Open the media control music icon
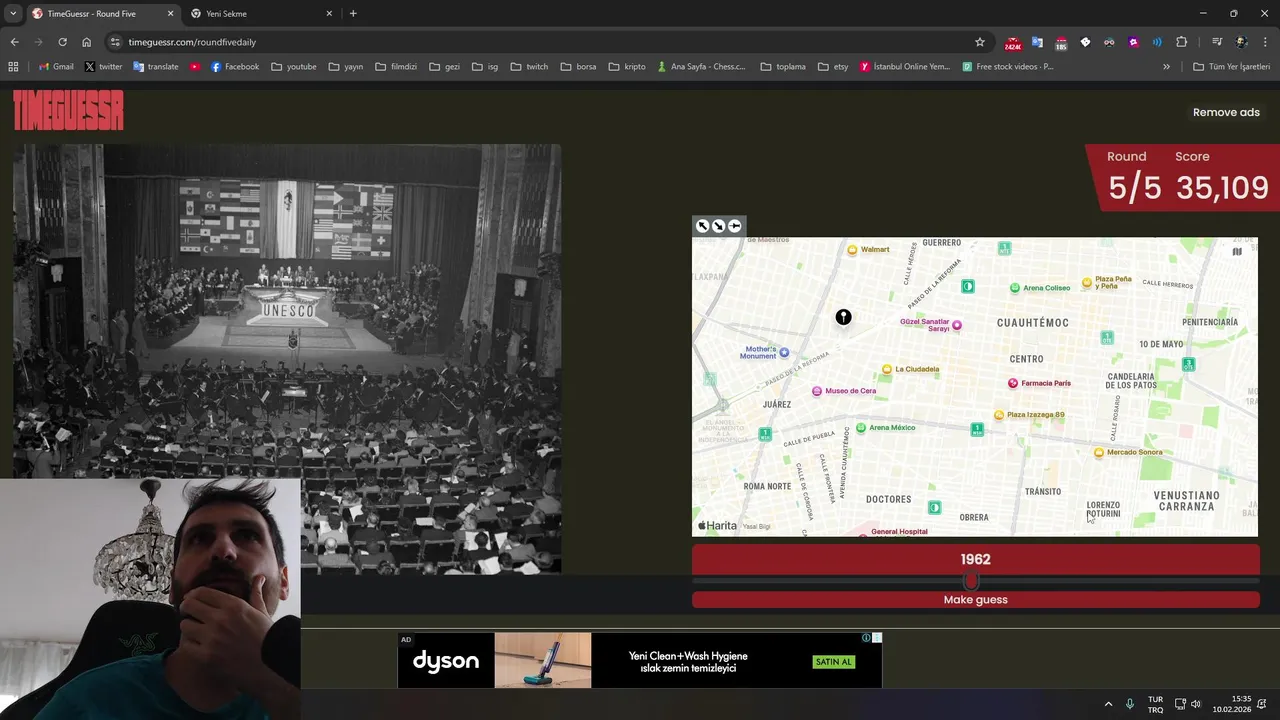 click(x=1217, y=42)
